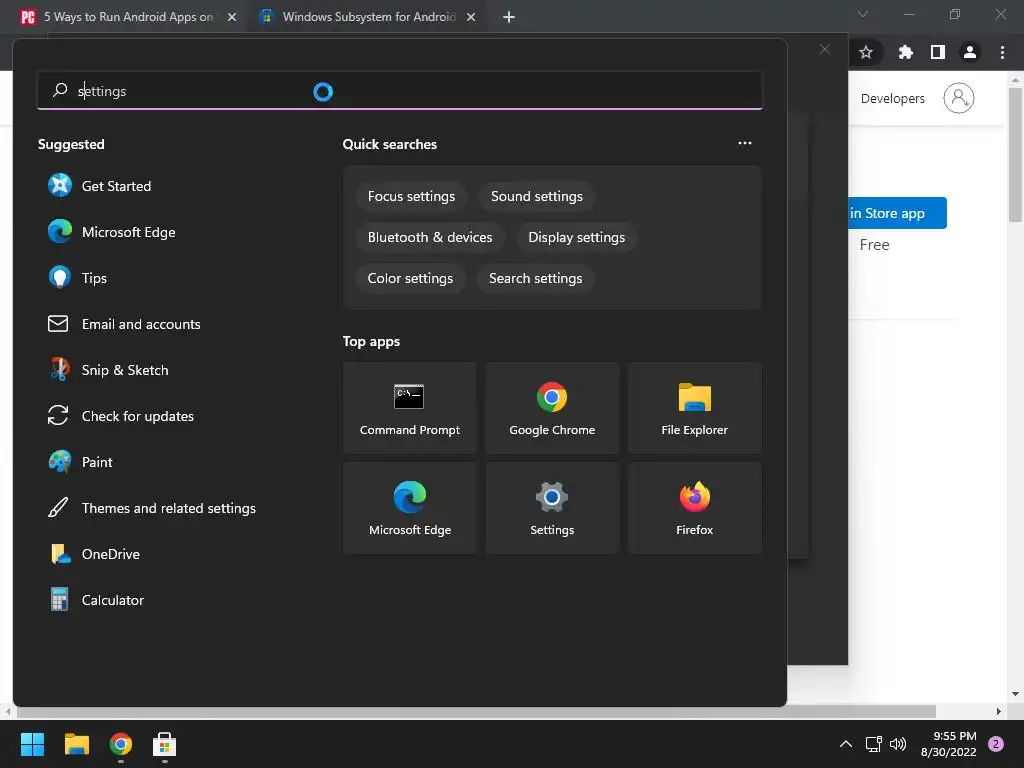Click the network icon in system tray
Viewport: 1024px width, 768px height.
click(873, 744)
